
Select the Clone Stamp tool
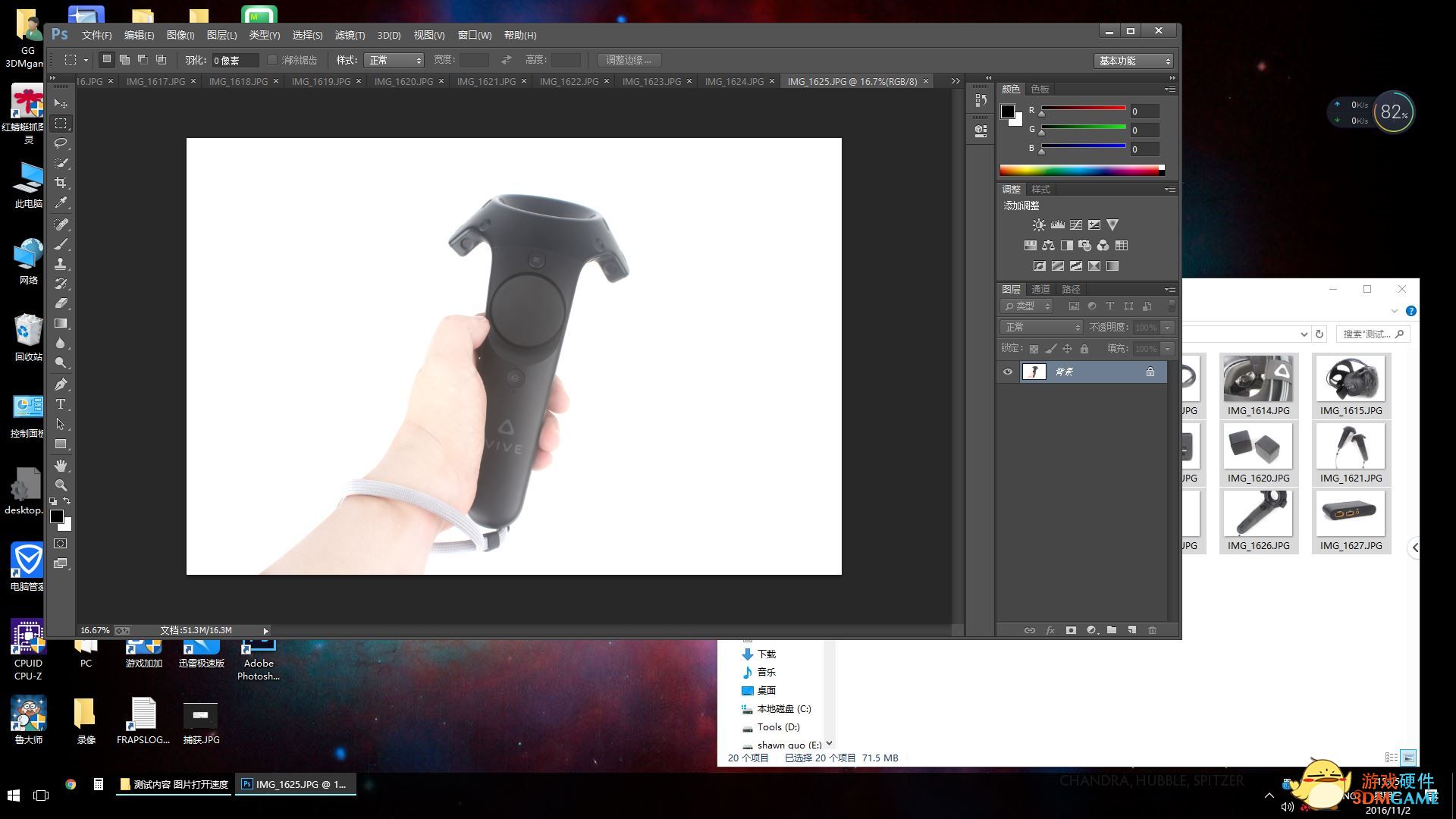61,264
